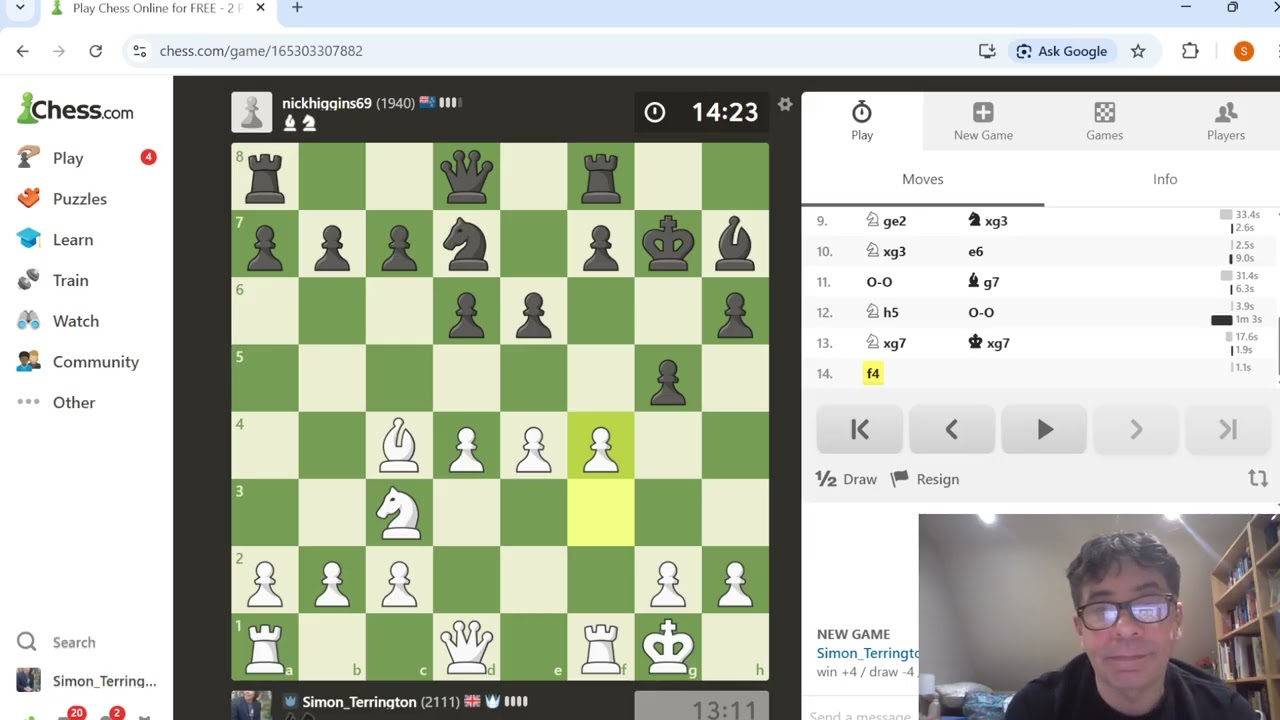
Task: Click the Simon_Terringto link under NEW GAME
Action: (x=868, y=653)
